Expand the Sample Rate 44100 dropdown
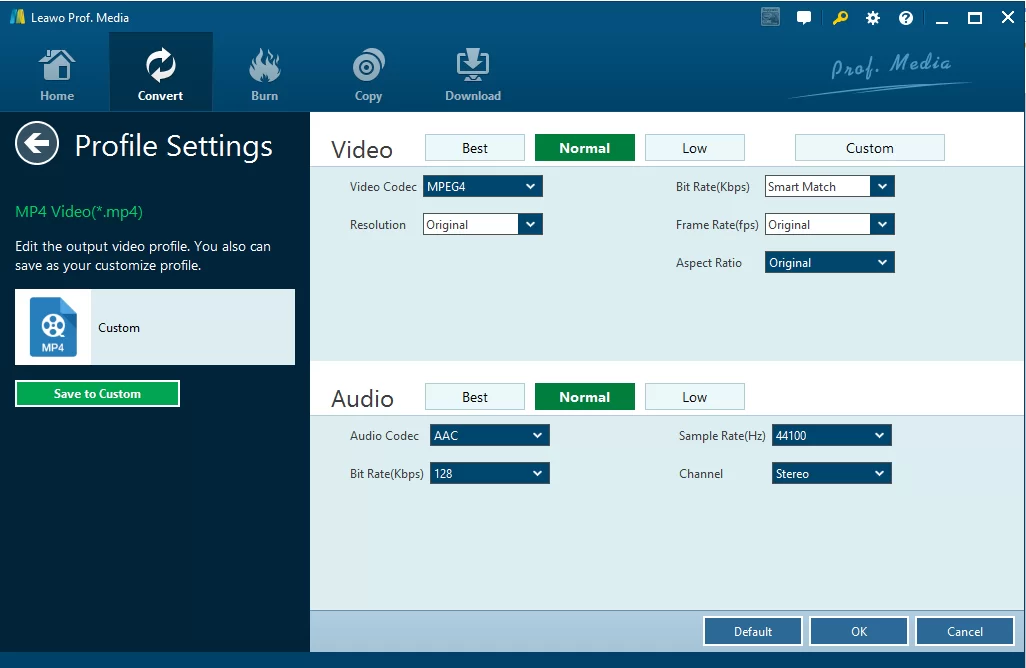 [832, 436]
